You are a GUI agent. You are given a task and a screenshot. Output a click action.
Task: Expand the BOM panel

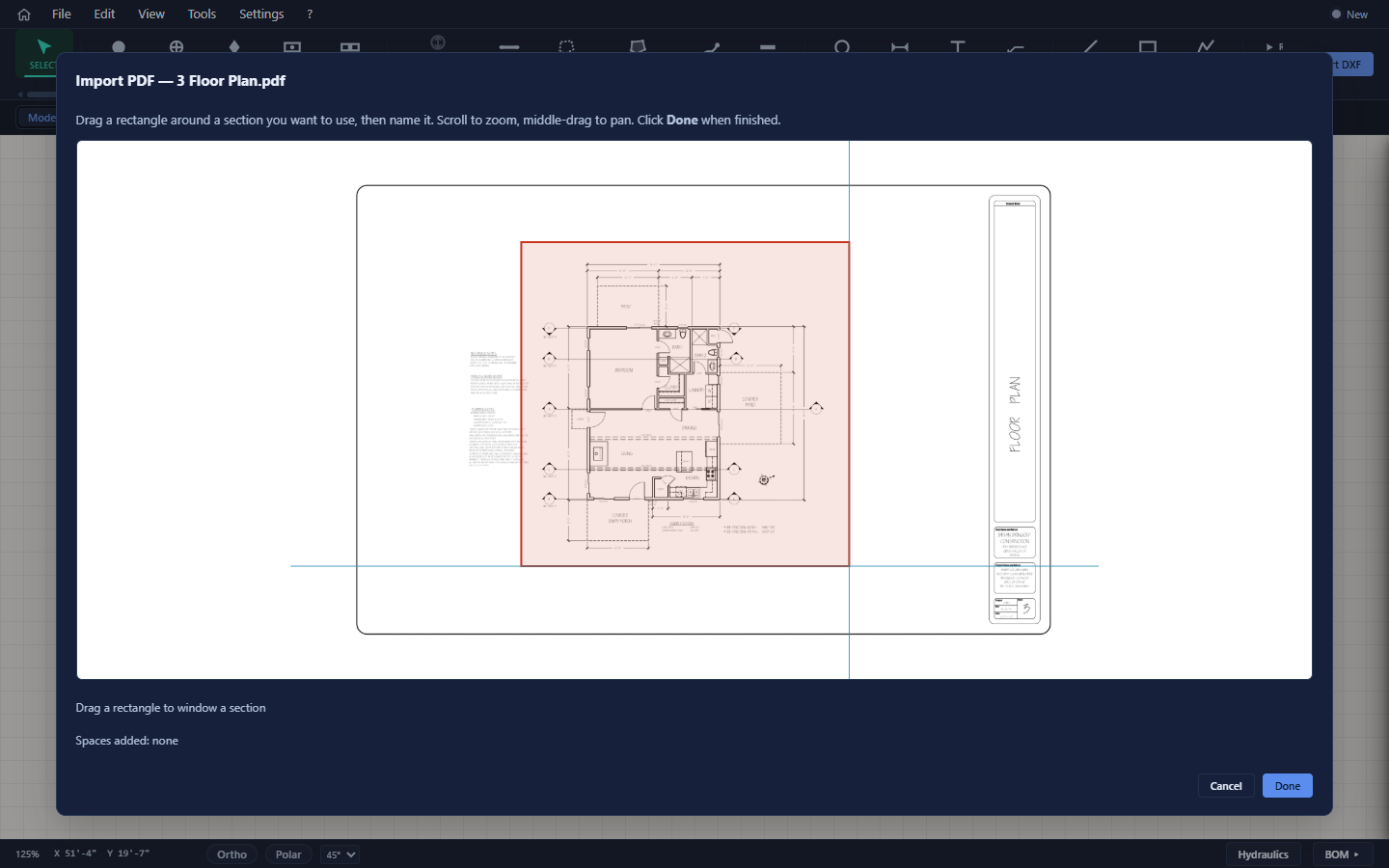1342,854
